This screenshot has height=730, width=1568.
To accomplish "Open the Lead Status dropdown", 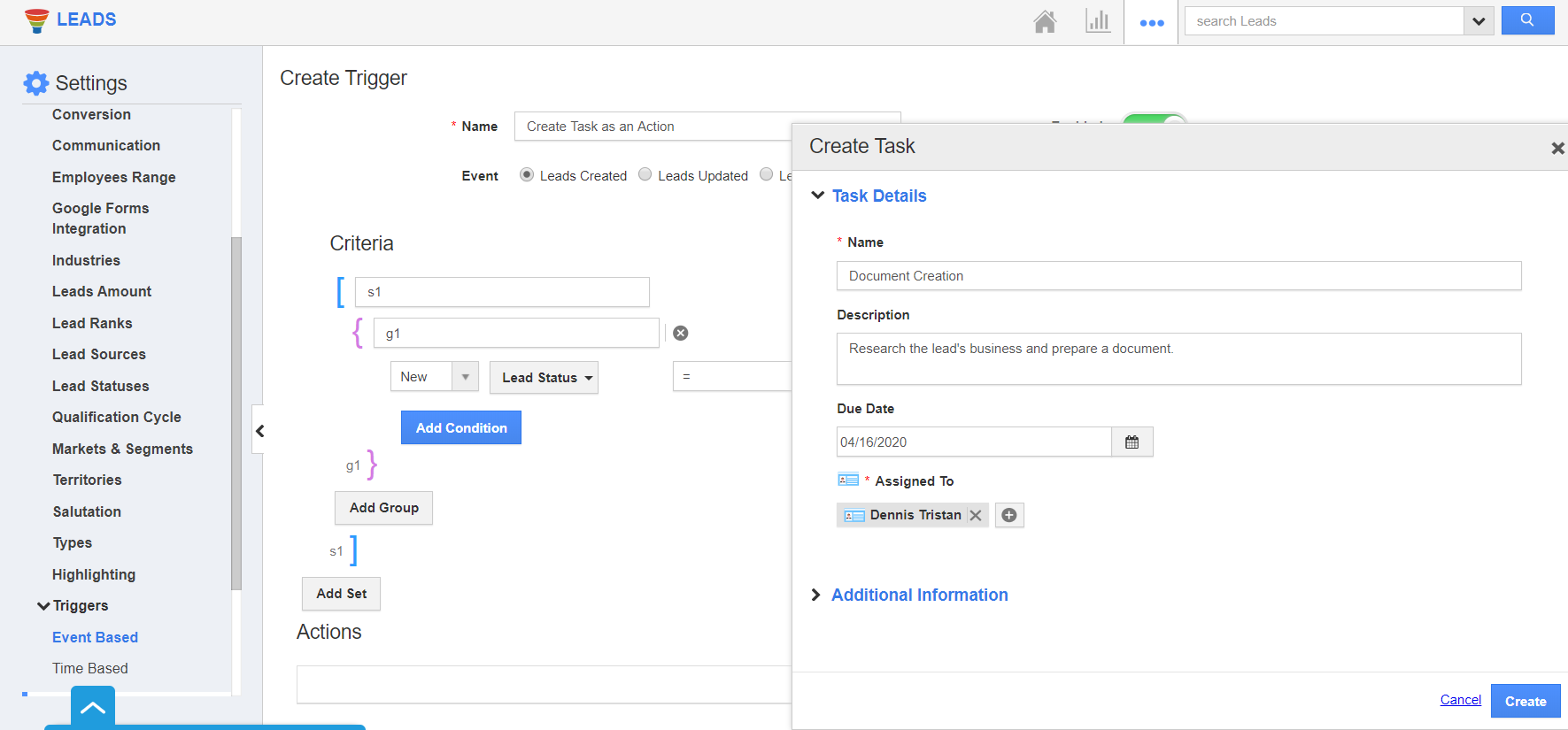I will point(544,378).
